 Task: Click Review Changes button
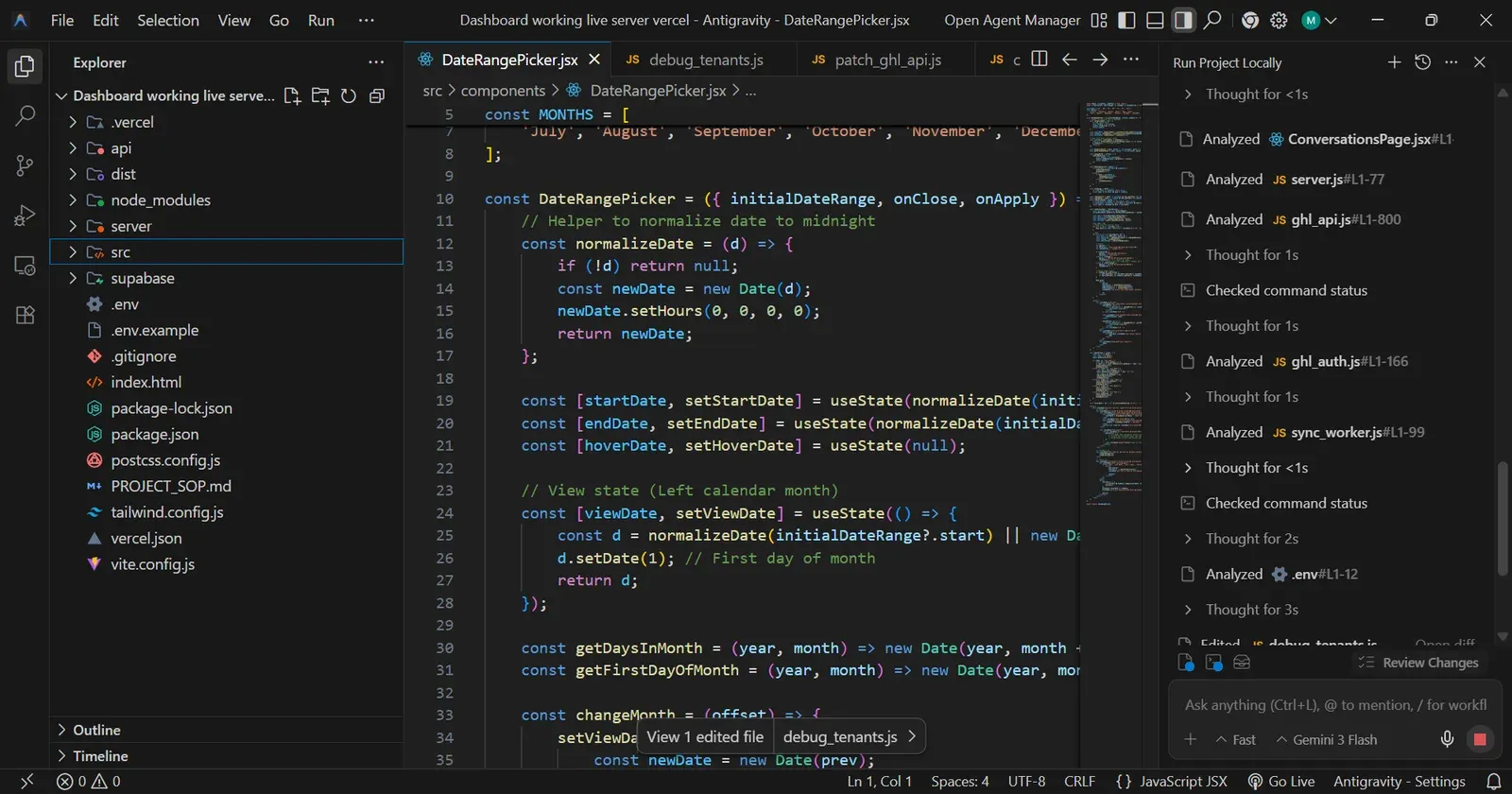coord(1418,663)
